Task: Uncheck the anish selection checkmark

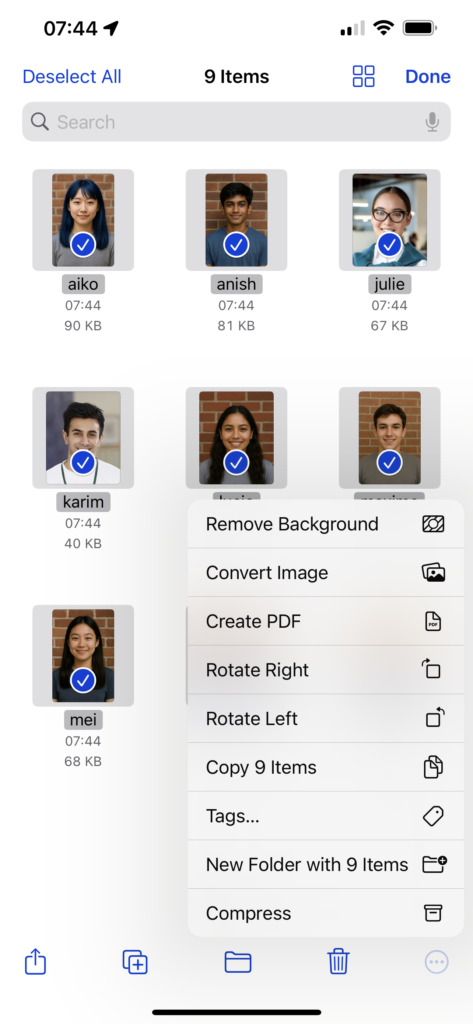Action: [236, 245]
